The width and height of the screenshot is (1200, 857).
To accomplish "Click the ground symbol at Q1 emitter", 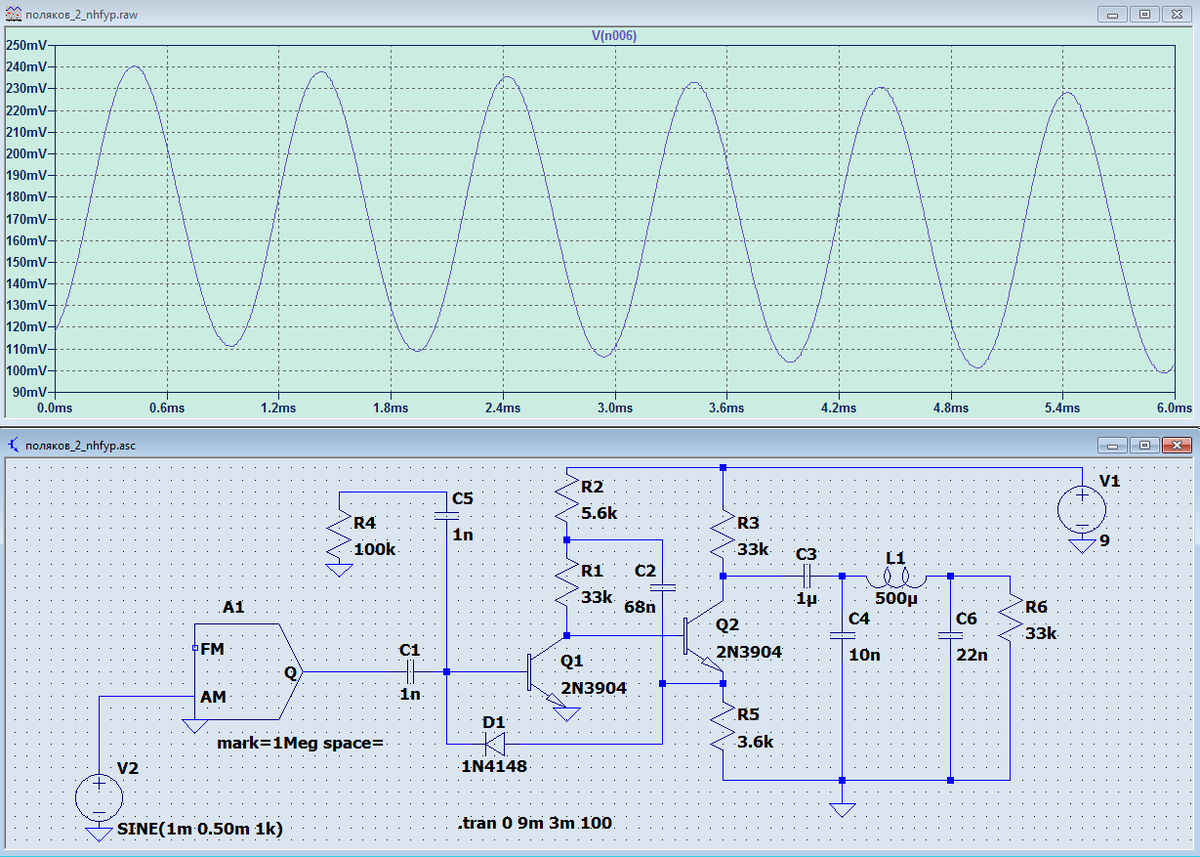I will tap(567, 713).
